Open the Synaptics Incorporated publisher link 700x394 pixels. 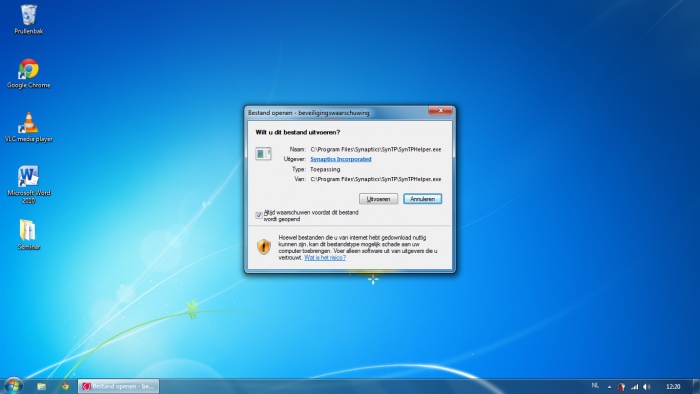point(341,159)
